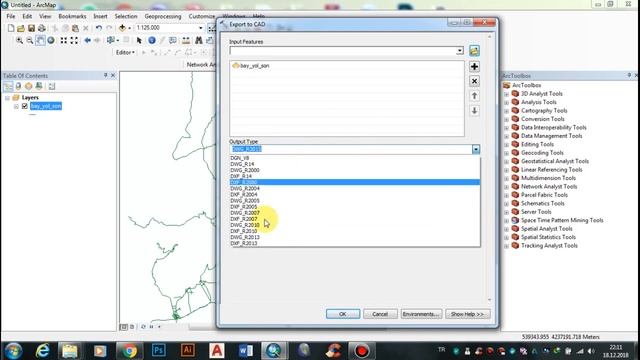This screenshot has height=360, width=640.
Task: Open Word from the taskbar
Action: coord(246,351)
